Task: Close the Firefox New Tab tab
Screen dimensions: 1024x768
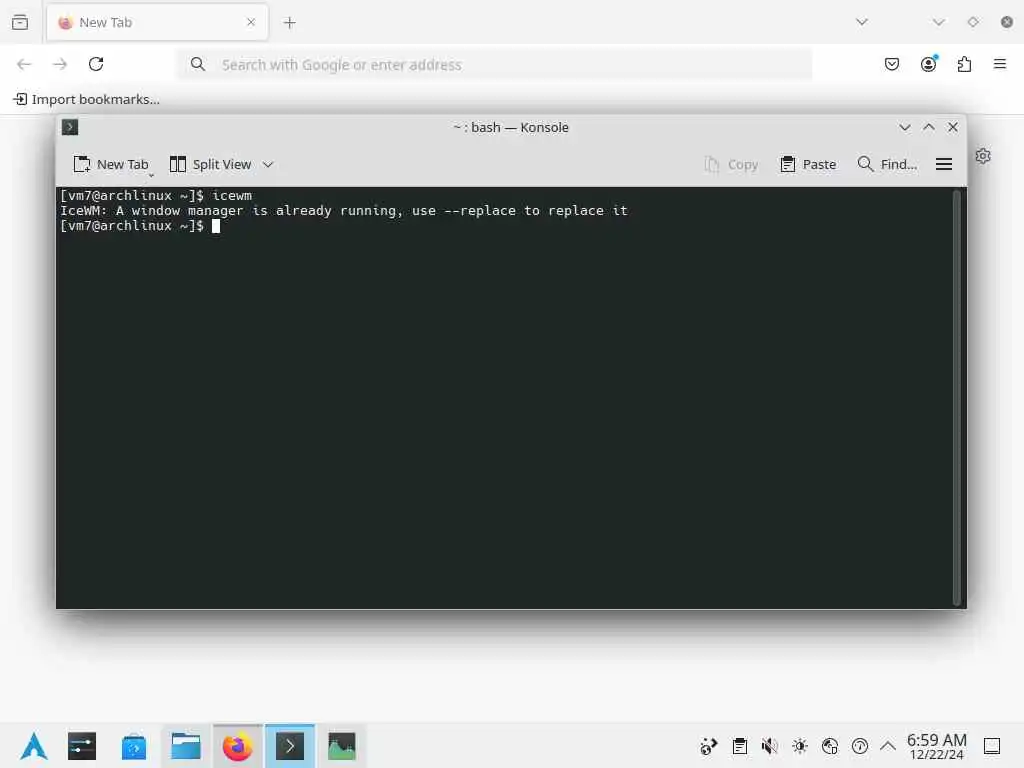Action: (x=251, y=22)
